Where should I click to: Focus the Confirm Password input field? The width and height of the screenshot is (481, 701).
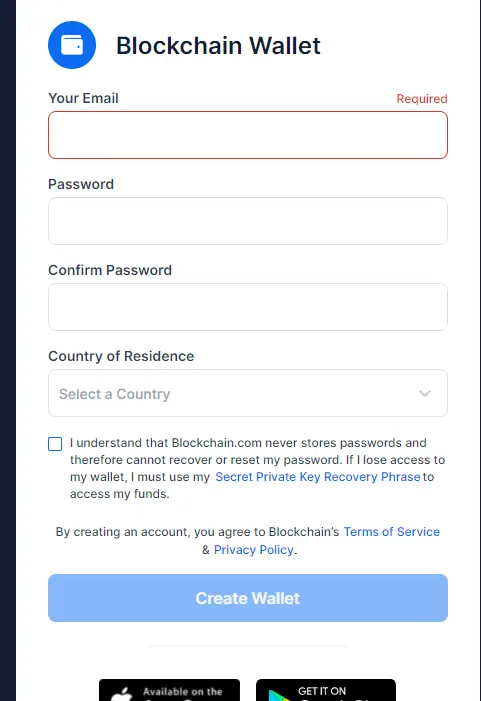[x=248, y=307]
